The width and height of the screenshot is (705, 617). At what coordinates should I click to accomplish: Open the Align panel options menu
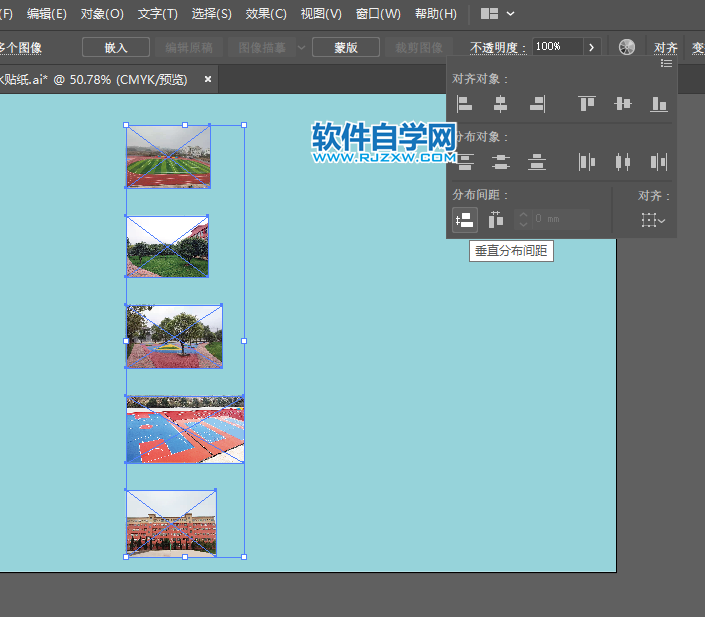(666, 63)
